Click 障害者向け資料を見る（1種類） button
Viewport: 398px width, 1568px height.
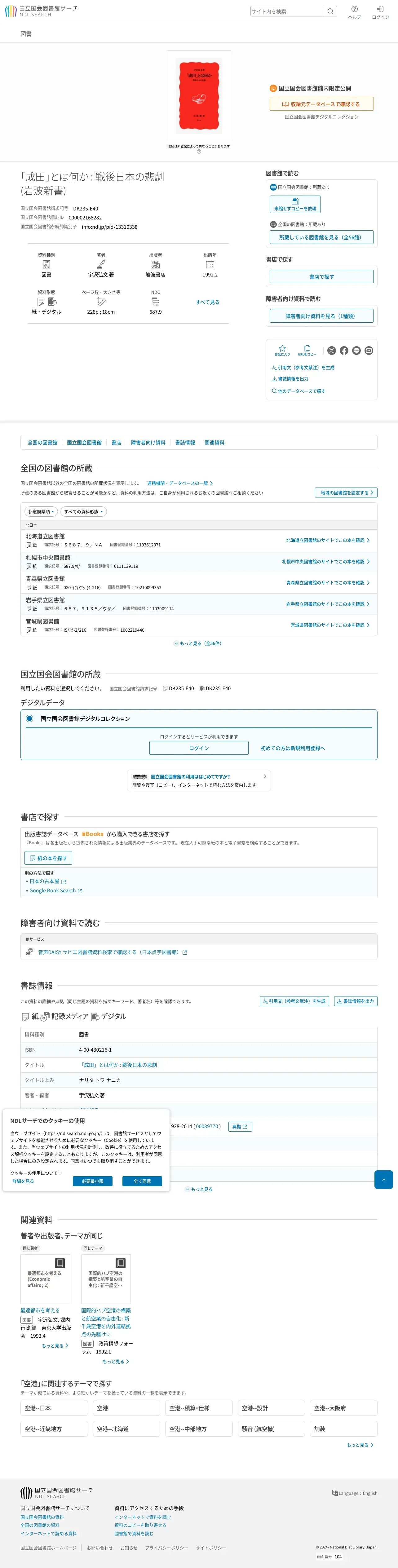[321, 316]
